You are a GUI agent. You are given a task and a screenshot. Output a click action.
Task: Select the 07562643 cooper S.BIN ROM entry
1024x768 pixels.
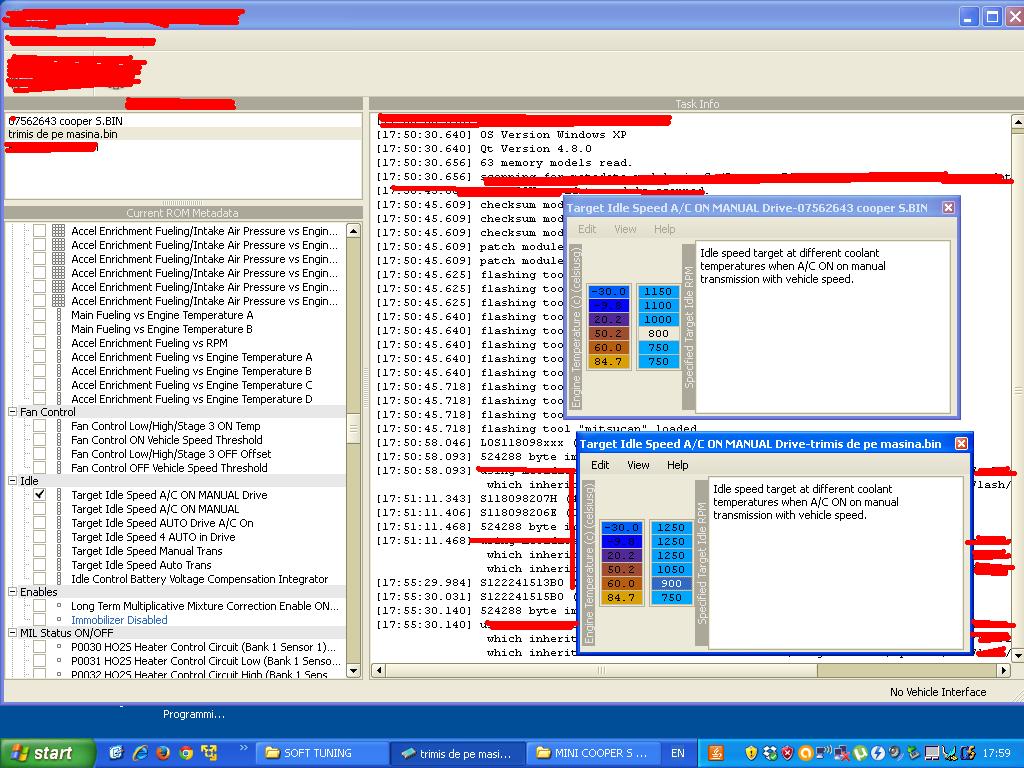(65, 121)
